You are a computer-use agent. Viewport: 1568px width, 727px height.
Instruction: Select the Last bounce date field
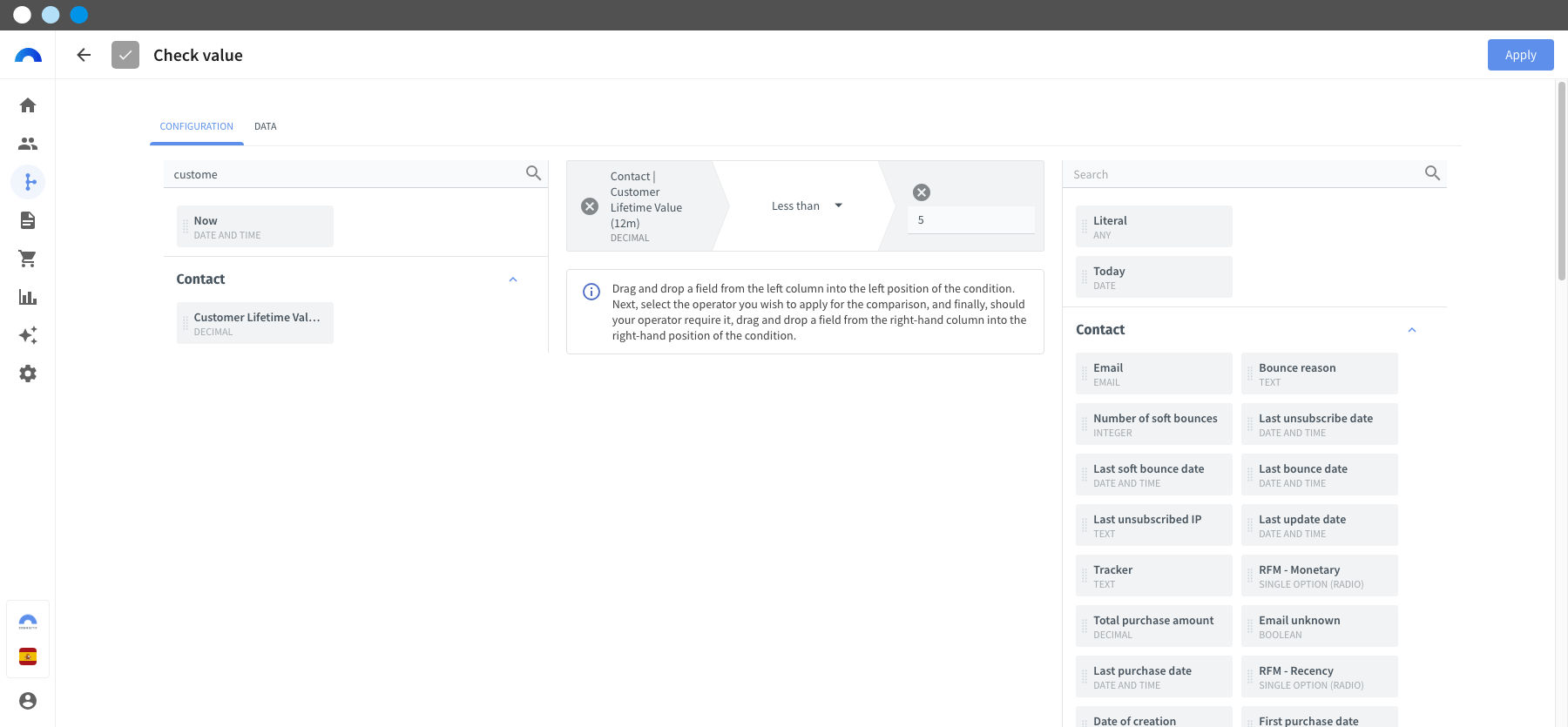click(1320, 475)
